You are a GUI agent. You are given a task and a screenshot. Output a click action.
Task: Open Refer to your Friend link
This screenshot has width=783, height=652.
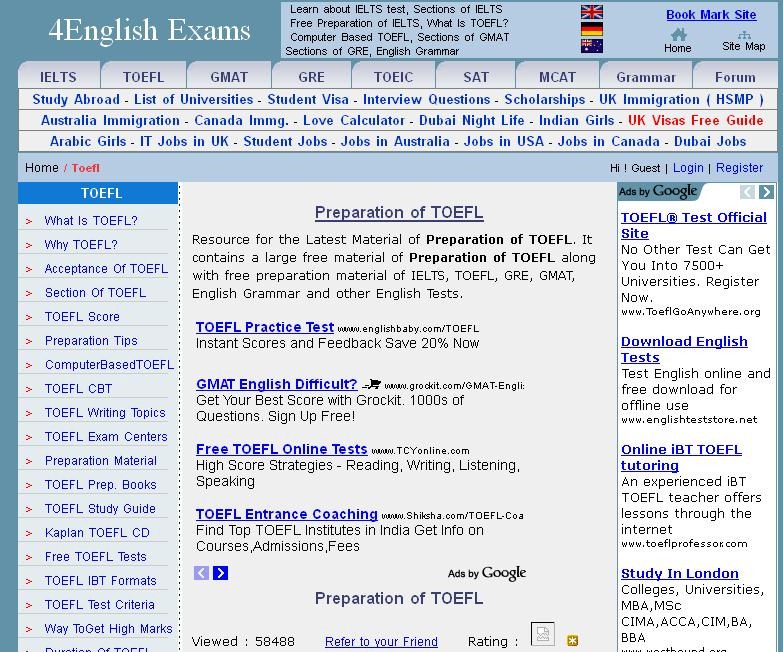[x=381, y=642]
